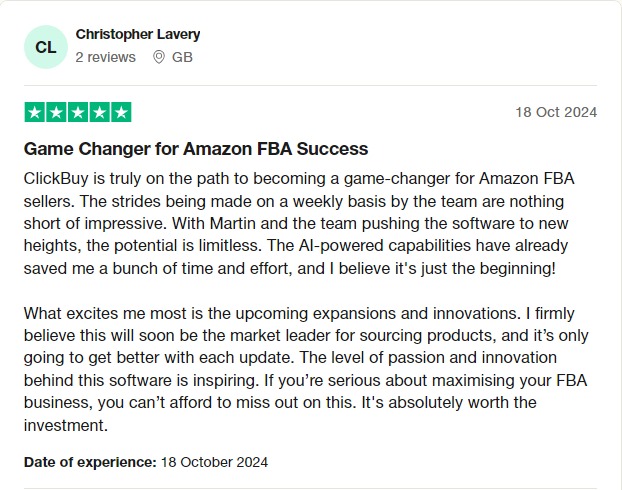
Task: Click the first green rating star
Action: 35,112
